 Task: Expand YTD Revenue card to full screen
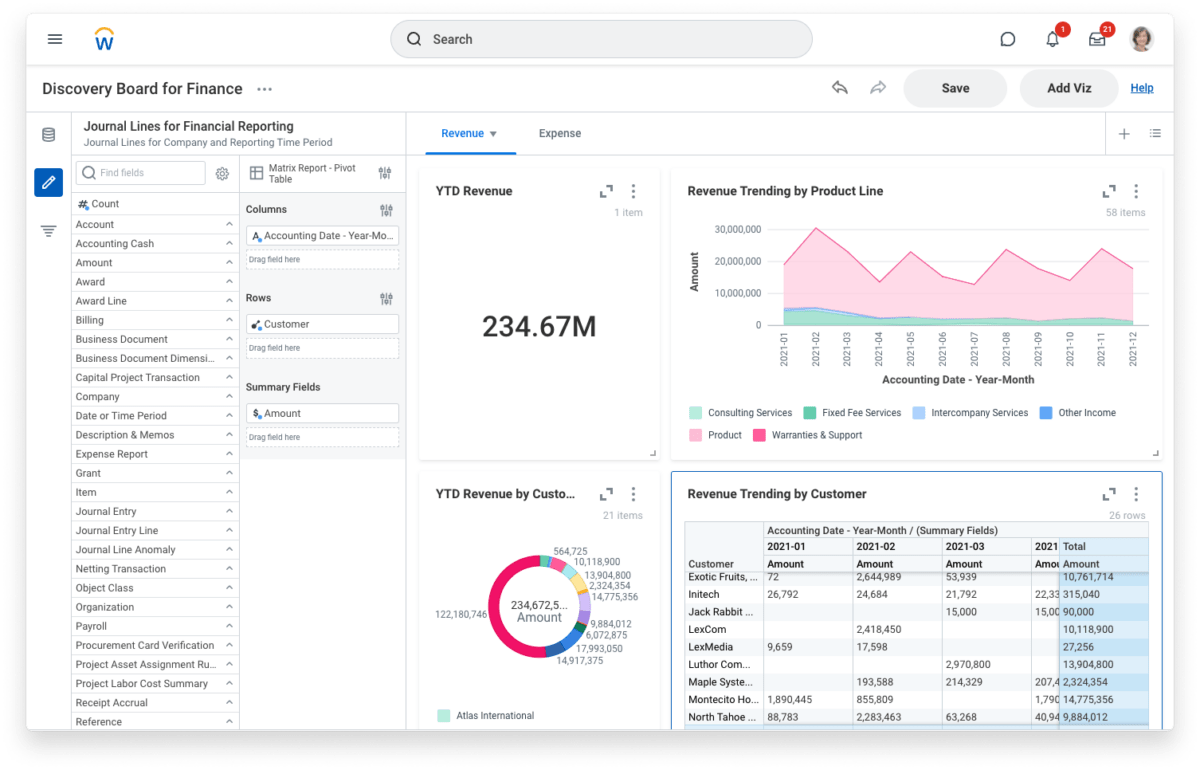pos(607,190)
